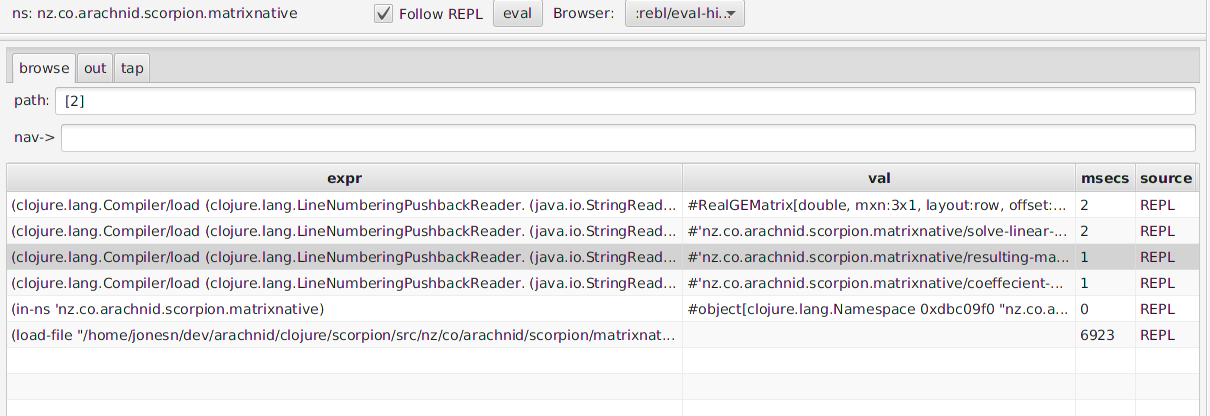Switch to the browse tab

point(44,68)
